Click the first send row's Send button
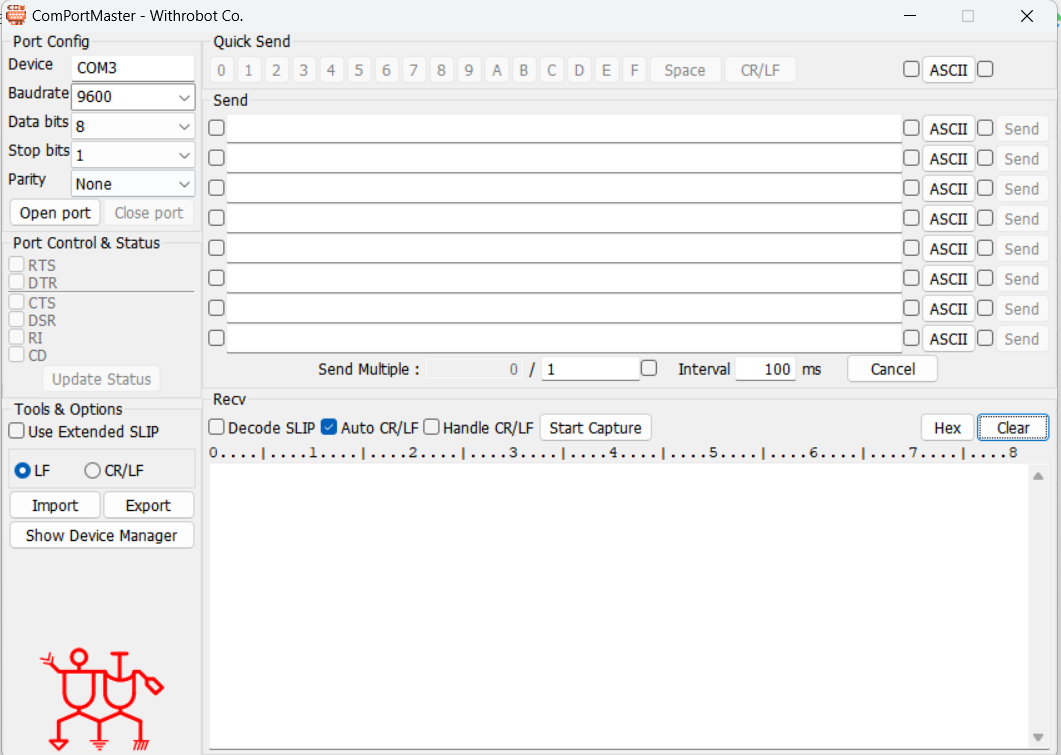 tap(1022, 129)
